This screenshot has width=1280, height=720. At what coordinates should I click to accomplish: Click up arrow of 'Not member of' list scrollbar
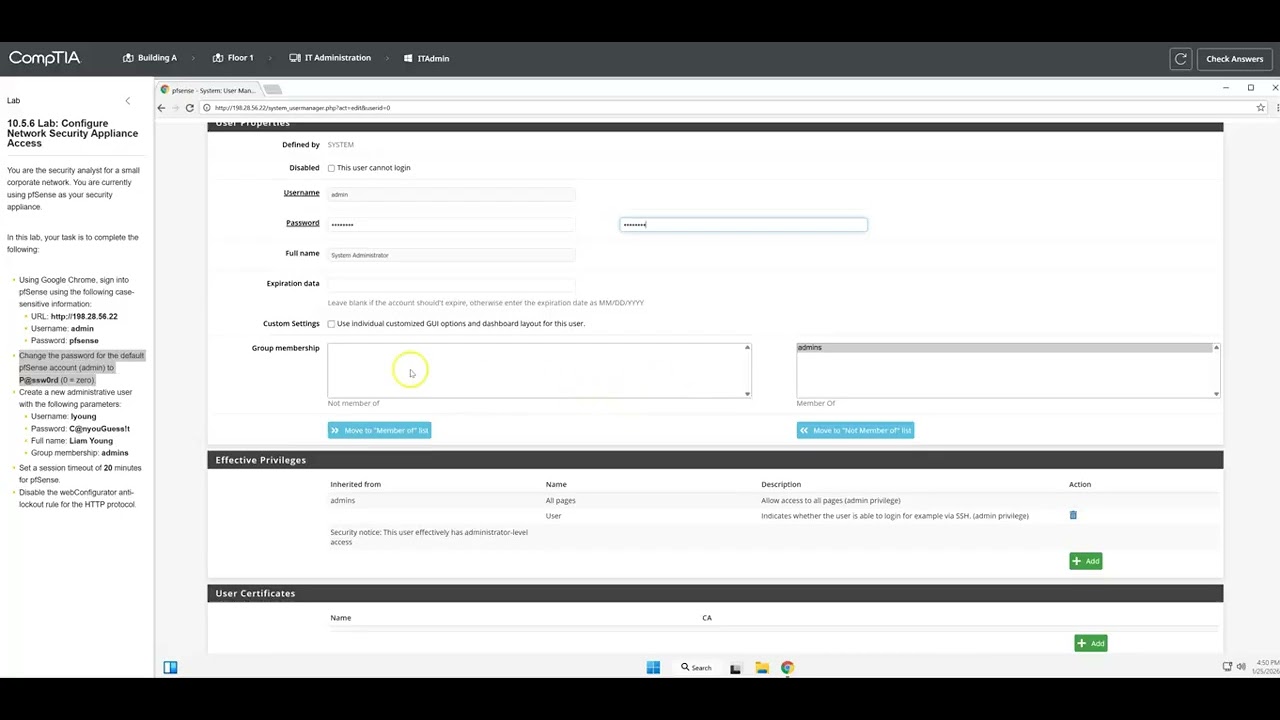point(747,347)
